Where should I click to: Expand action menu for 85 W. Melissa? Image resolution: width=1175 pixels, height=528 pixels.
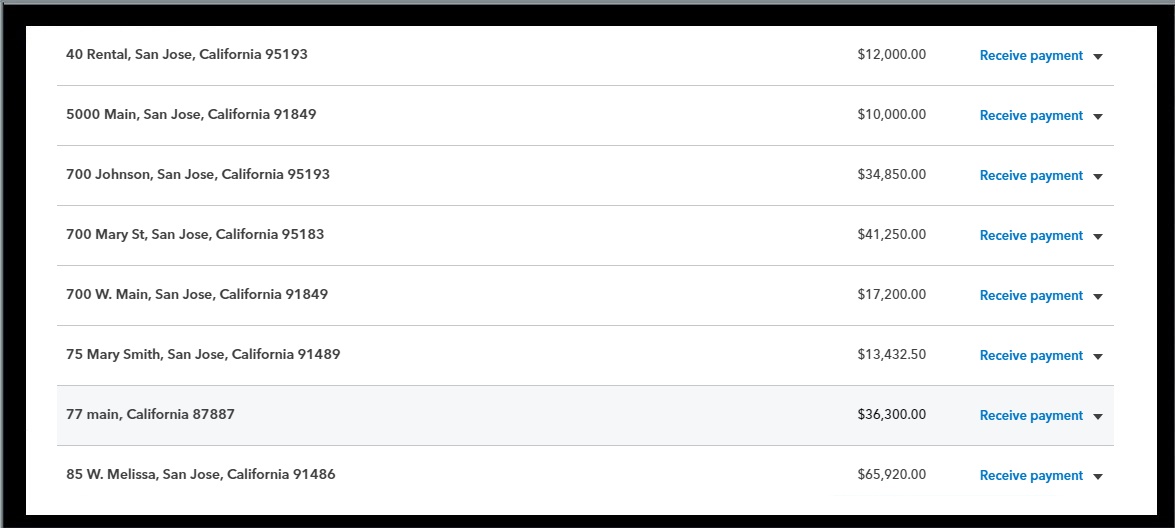pos(1097,477)
